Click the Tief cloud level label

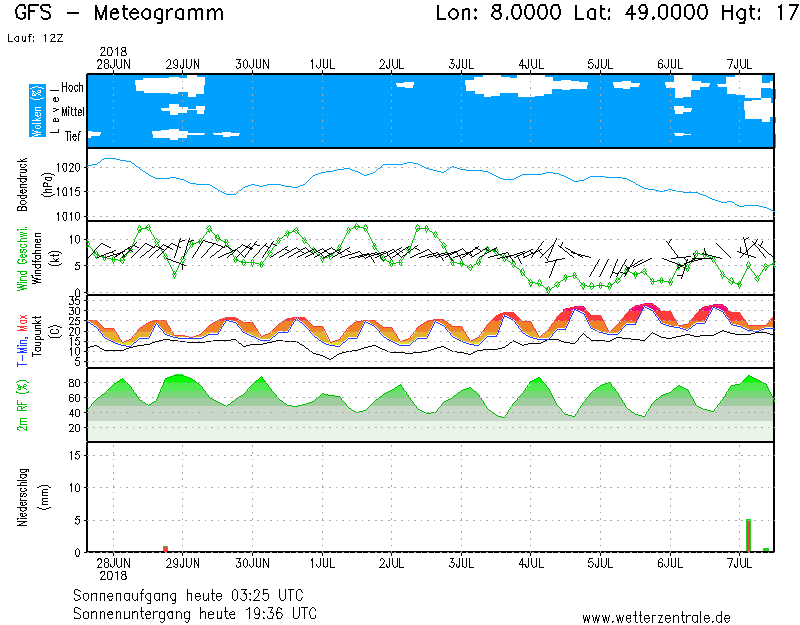pos(73,137)
